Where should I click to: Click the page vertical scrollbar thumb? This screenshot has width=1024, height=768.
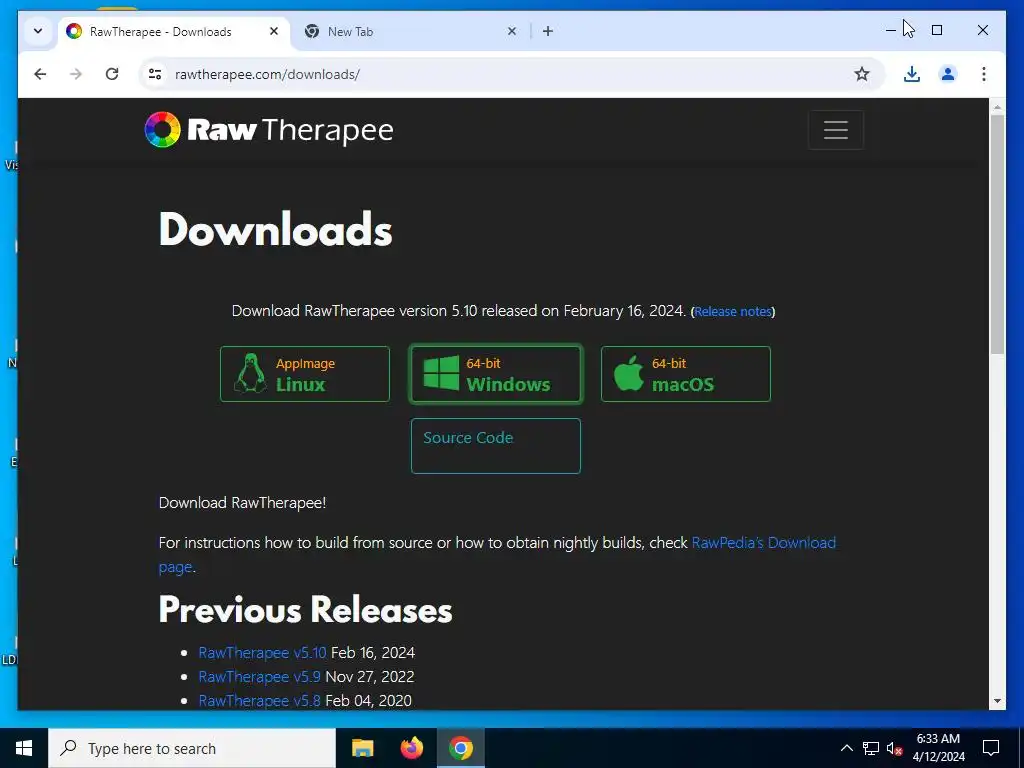pos(997,235)
